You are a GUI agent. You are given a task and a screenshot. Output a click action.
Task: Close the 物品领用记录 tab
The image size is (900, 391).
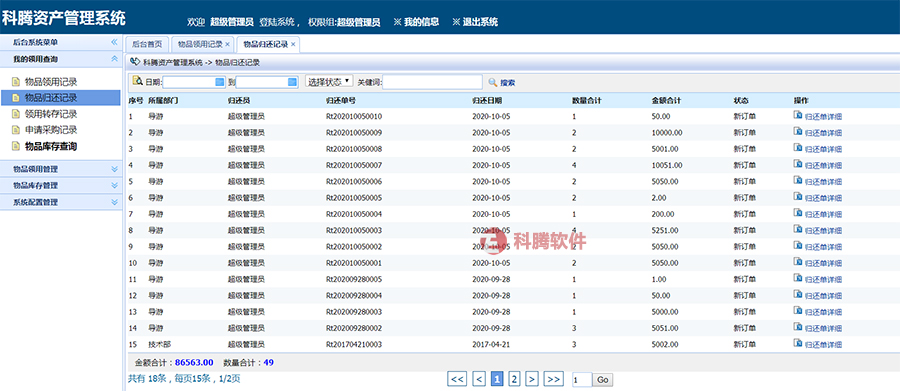(x=227, y=44)
